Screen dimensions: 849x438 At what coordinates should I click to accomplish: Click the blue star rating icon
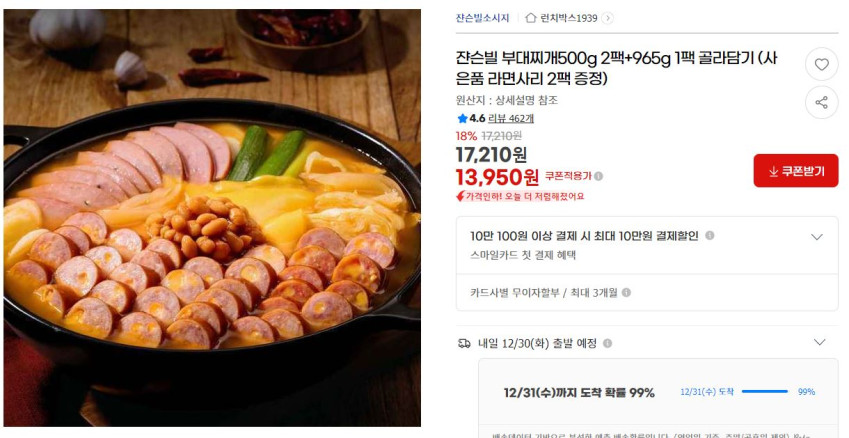(x=462, y=118)
